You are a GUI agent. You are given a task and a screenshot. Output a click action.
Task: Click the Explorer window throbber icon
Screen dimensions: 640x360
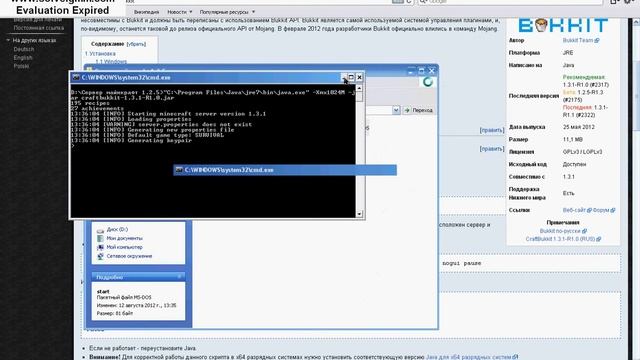click(427, 82)
